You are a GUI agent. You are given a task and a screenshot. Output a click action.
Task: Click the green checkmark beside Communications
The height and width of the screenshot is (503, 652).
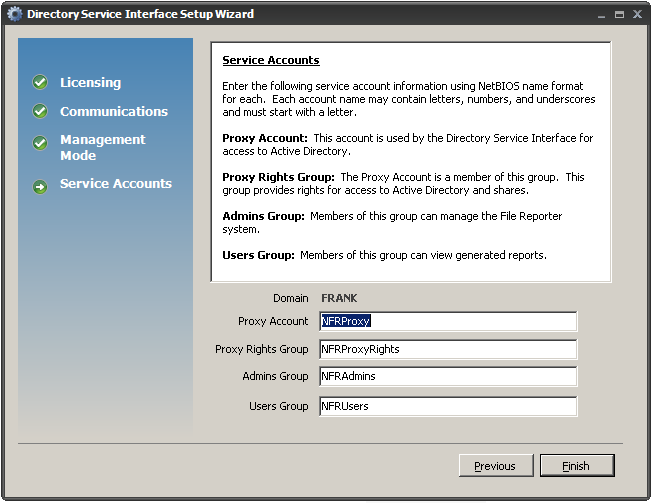coord(40,112)
